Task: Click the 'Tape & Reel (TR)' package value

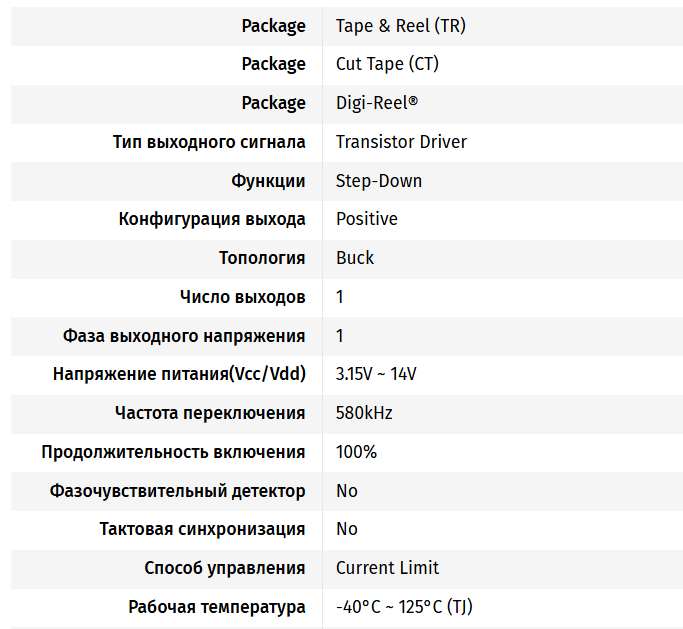Action: point(400,26)
